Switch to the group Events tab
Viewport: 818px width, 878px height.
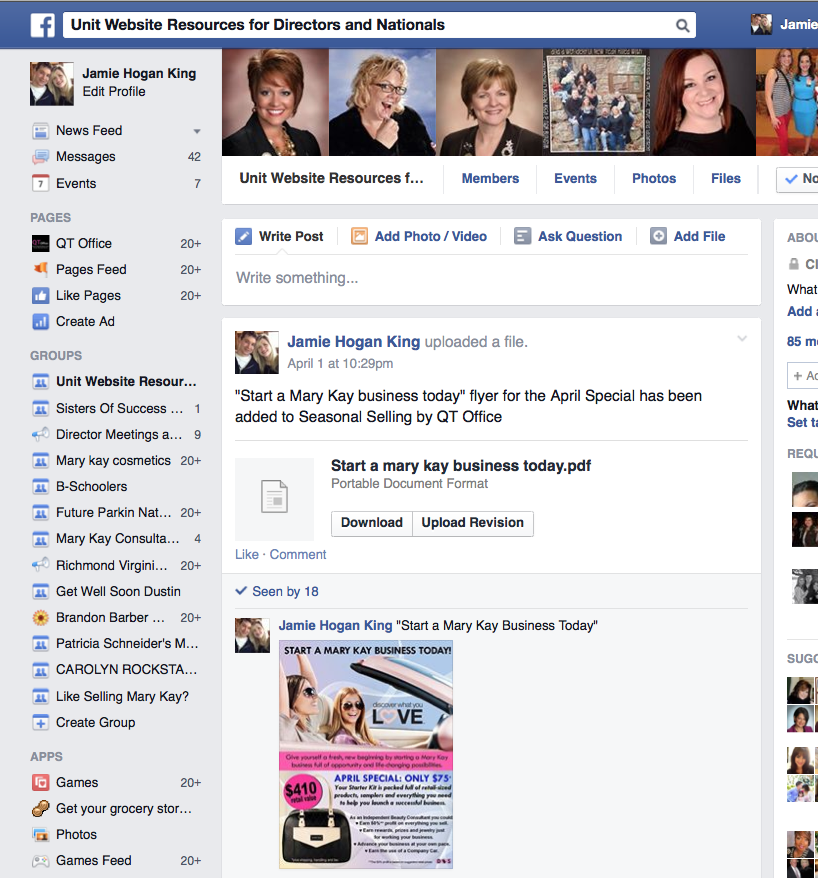pos(575,179)
